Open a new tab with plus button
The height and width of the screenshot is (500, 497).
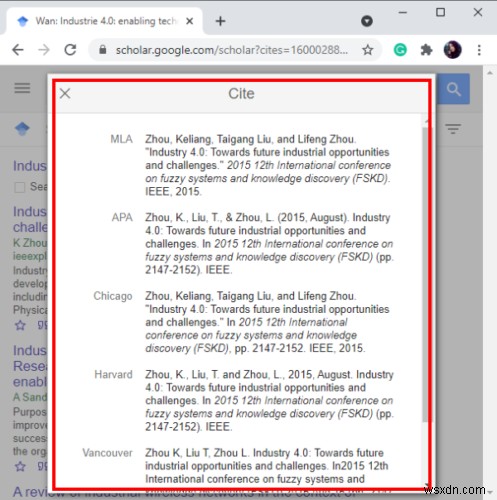[220, 21]
